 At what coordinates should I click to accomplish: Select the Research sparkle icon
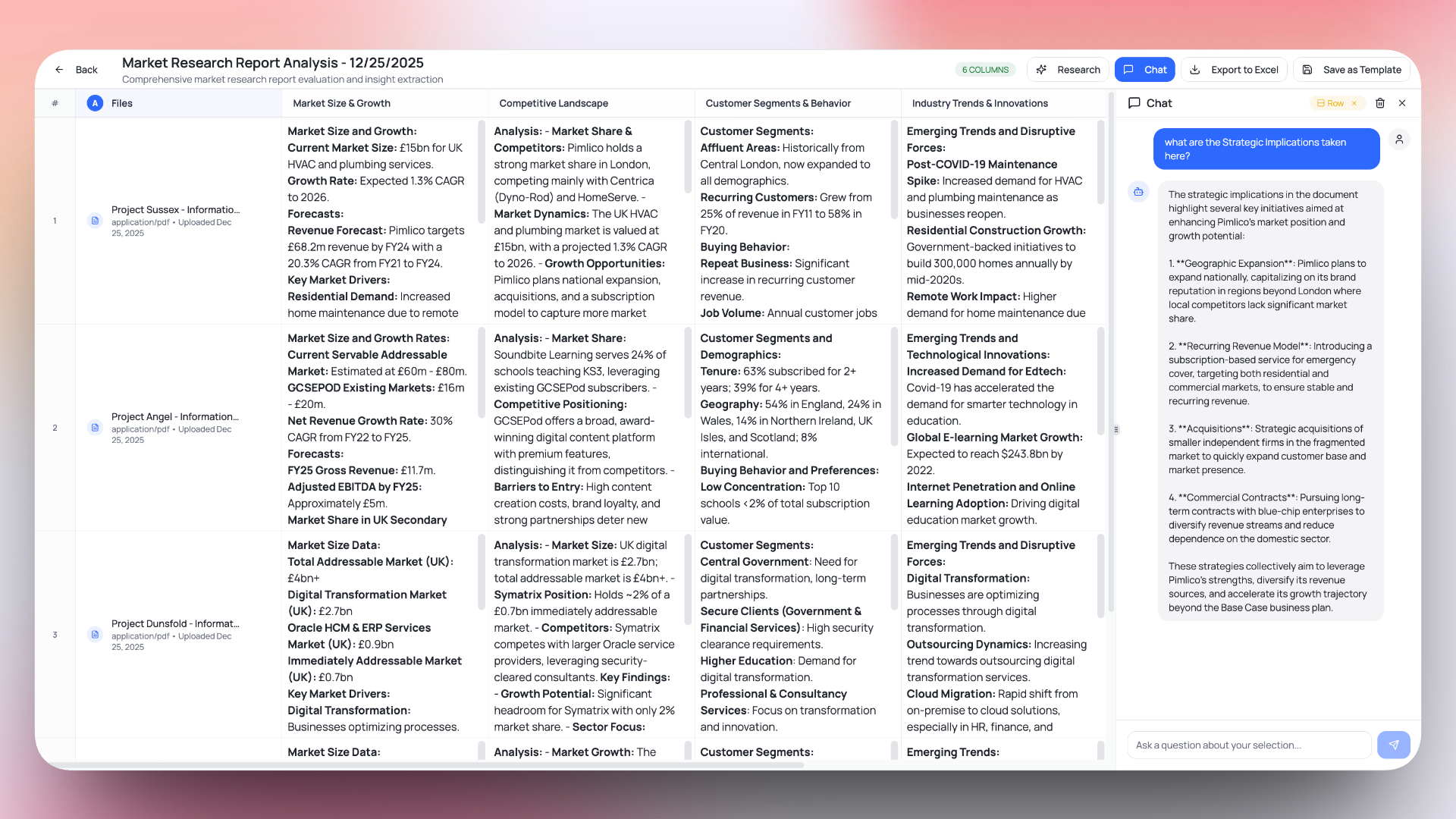coord(1042,69)
